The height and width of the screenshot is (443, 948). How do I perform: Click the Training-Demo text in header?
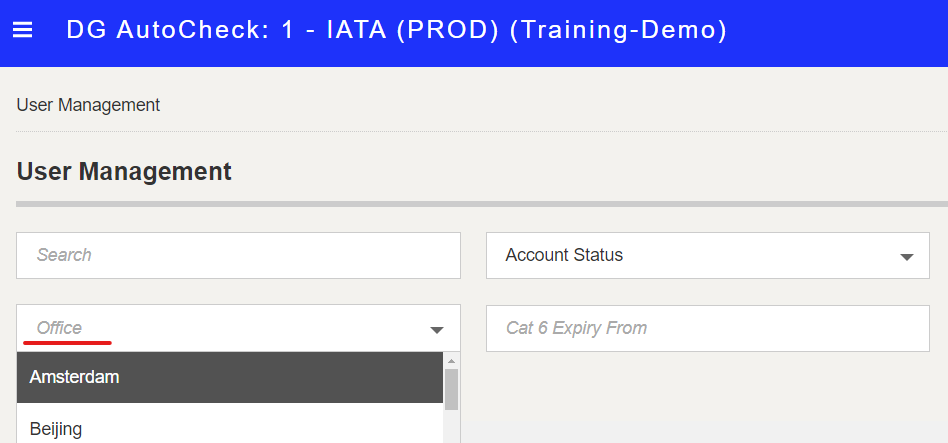618,30
